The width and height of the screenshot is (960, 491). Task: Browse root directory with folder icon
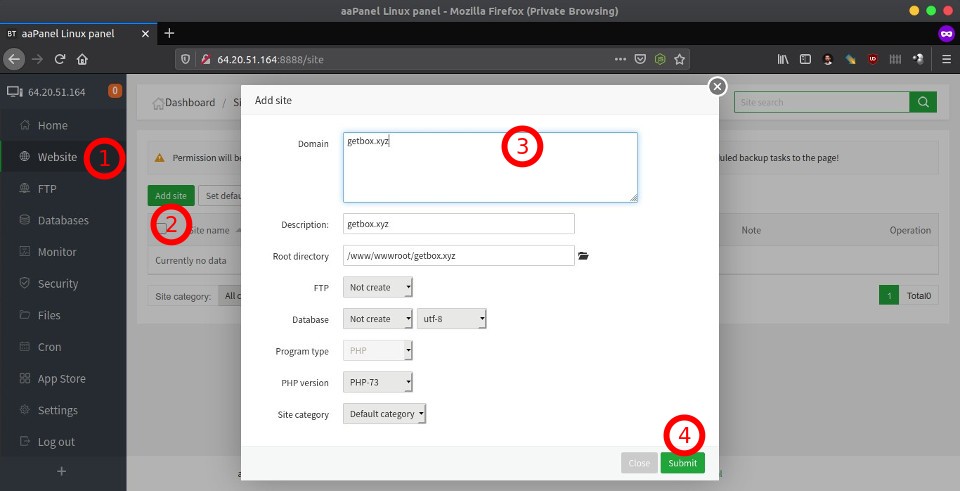(583, 256)
